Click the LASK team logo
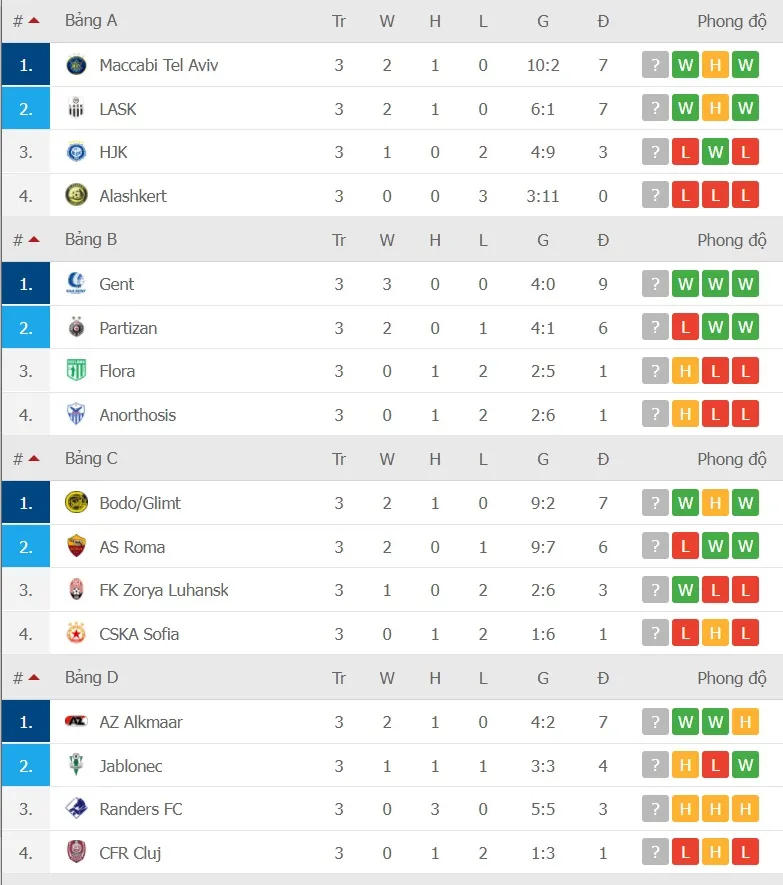Image resolution: width=783 pixels, height=885 pixels. [76, 109]
